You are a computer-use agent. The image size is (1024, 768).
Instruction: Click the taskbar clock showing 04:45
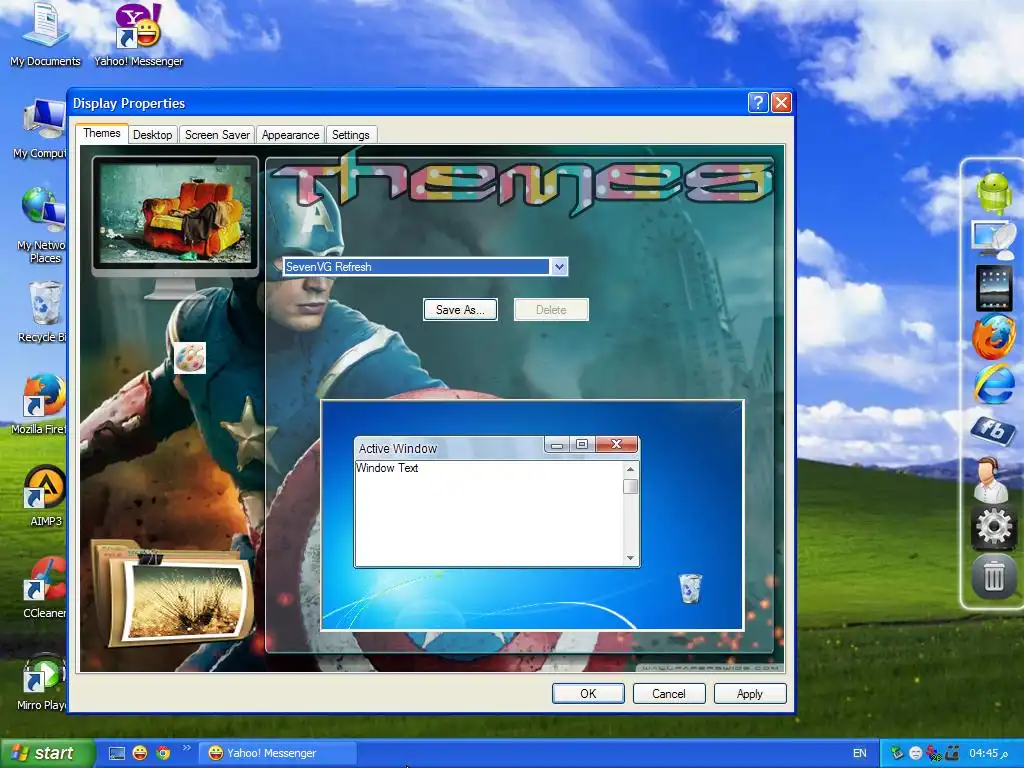[x=988, y=753]
